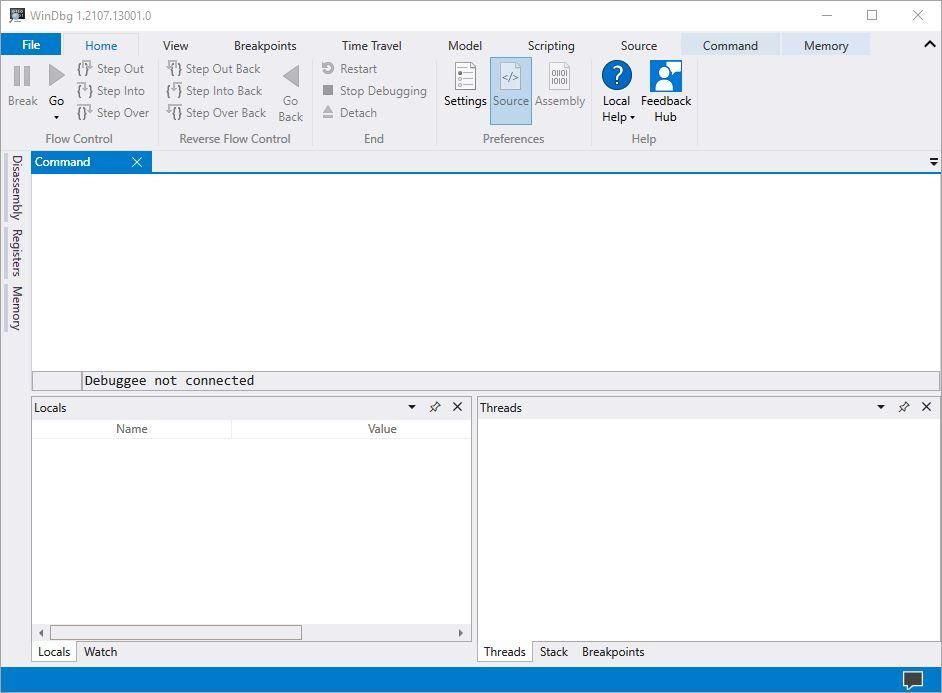Open the Go button dropdown arrow

56,117
